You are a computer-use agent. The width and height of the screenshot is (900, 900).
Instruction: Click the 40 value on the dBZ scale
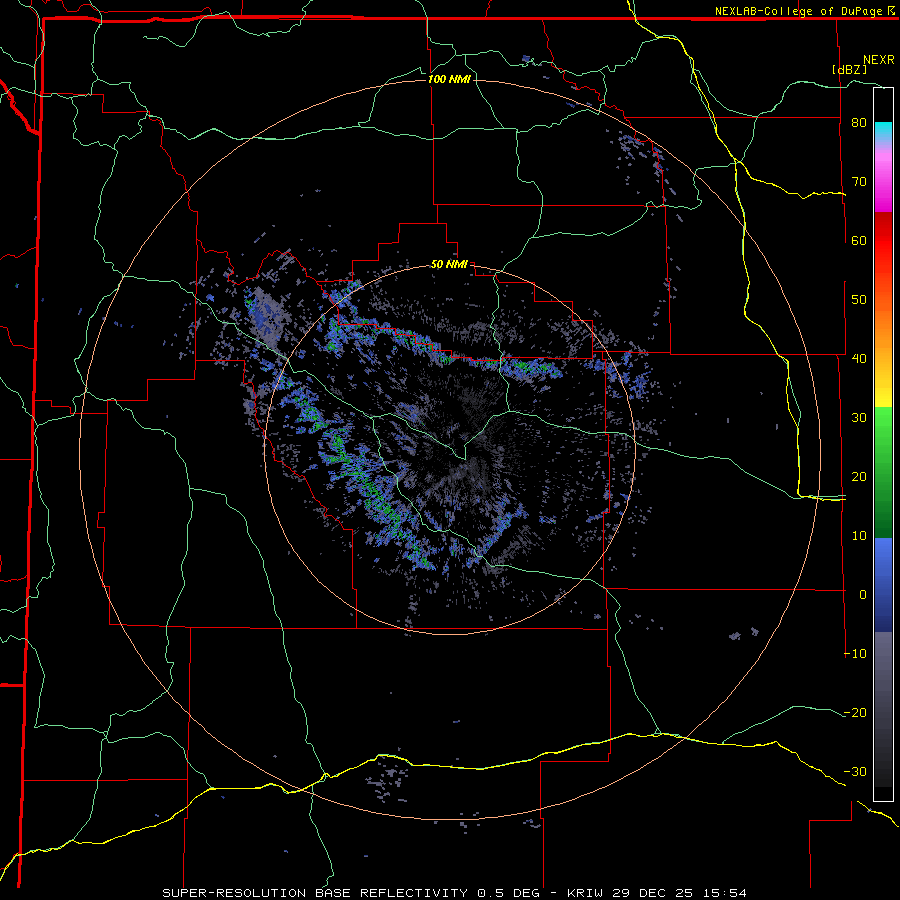click(859, 359)
